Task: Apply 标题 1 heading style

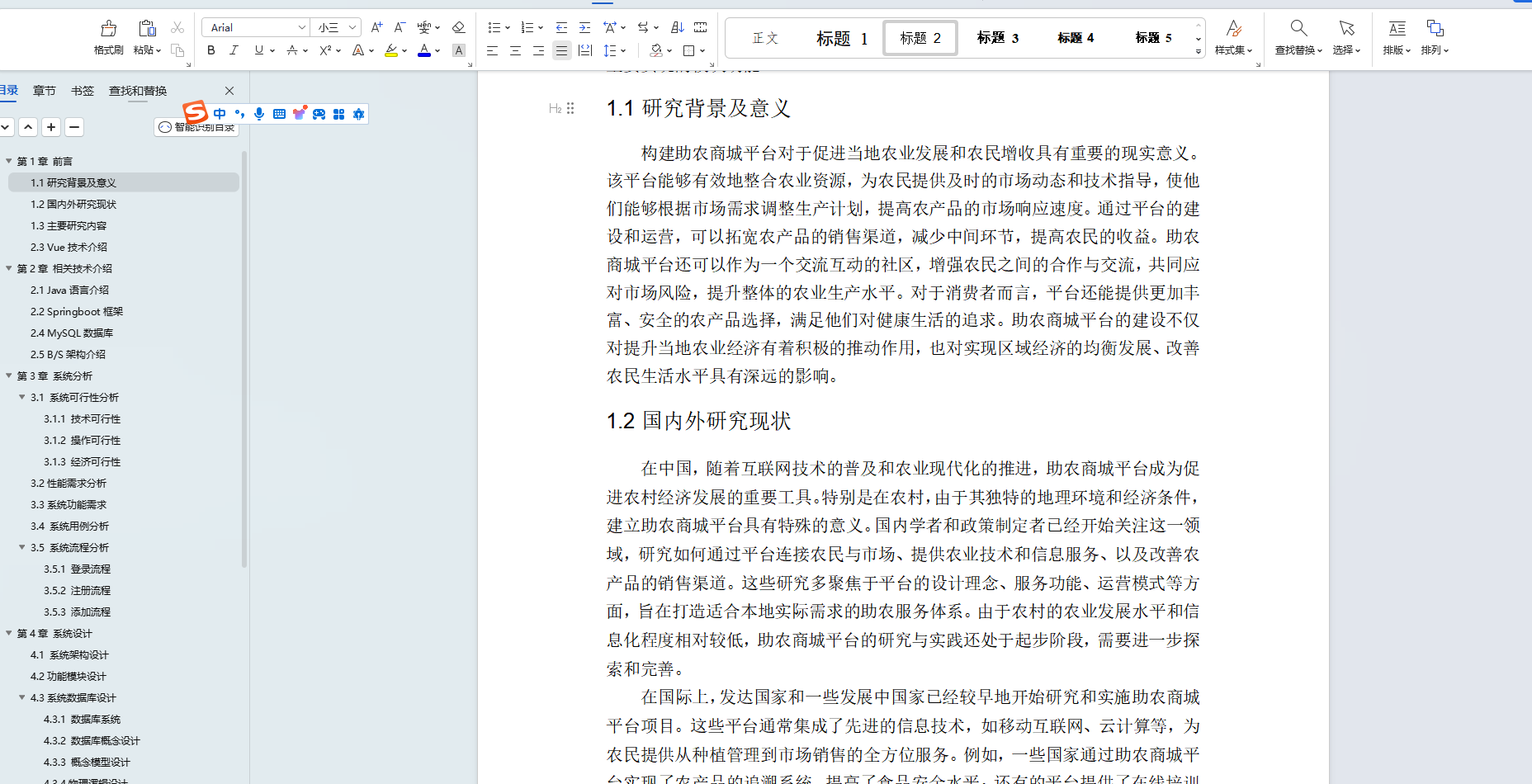Action: (x=841, y=38)
